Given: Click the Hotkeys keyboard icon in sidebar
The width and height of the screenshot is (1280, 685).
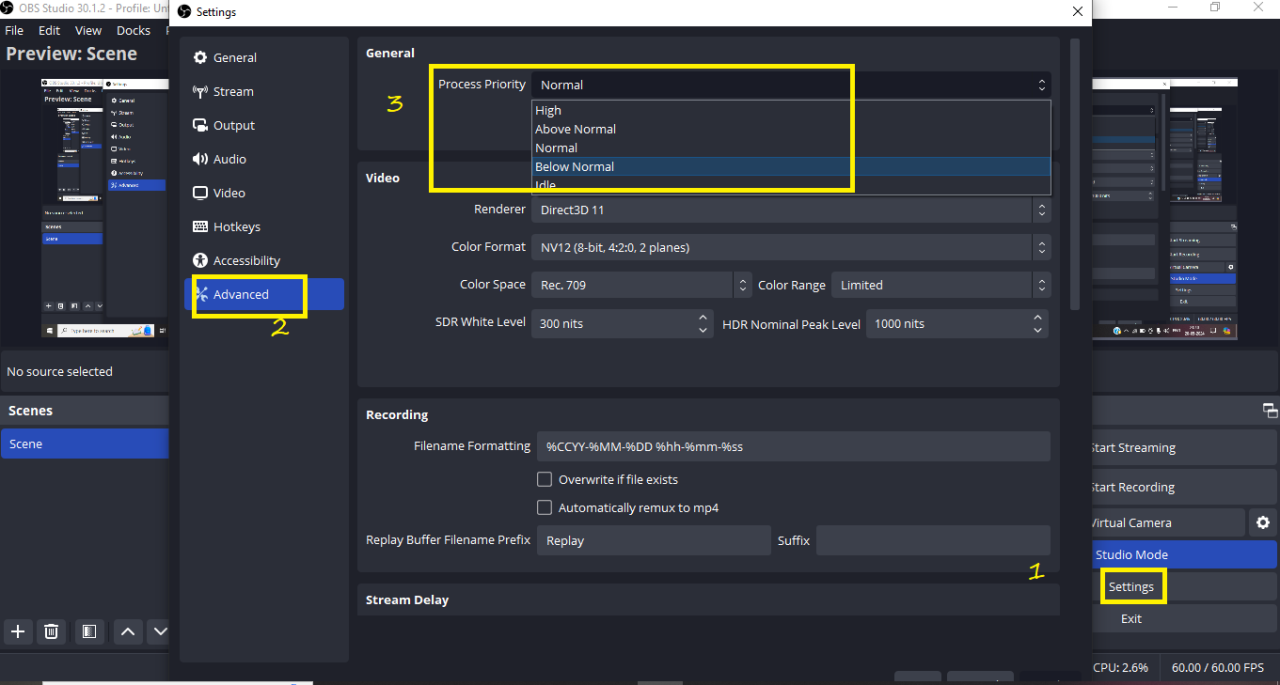Looking at the screenshot, I should [200, 227].
